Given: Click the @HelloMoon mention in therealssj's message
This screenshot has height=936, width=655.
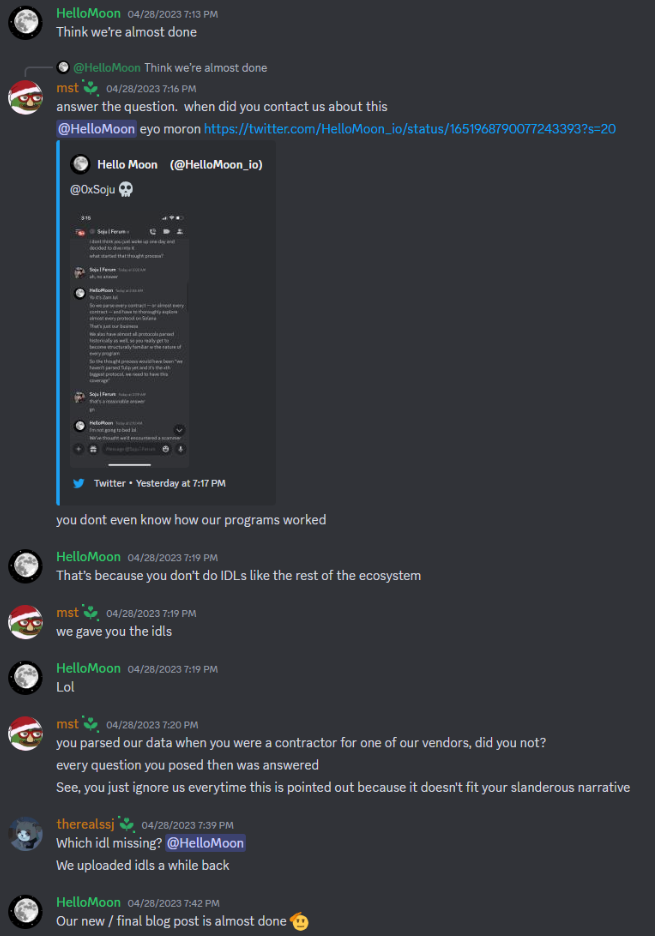Looking at the screenshot, I should pos(205,843).
